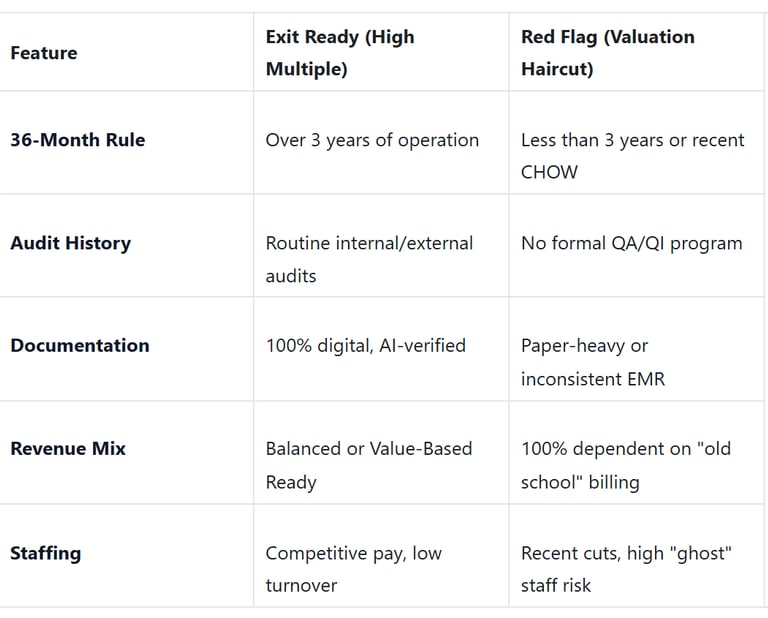Click the Red Flag (Valuation Haircut) header

click(607, 53)
